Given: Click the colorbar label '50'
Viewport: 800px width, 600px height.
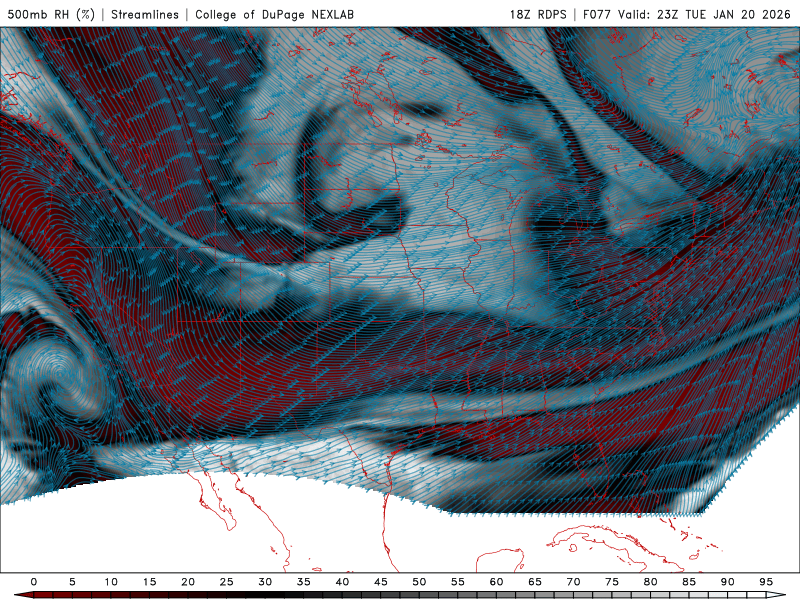Looking at the screenshot, I should [x=419, y=582].
